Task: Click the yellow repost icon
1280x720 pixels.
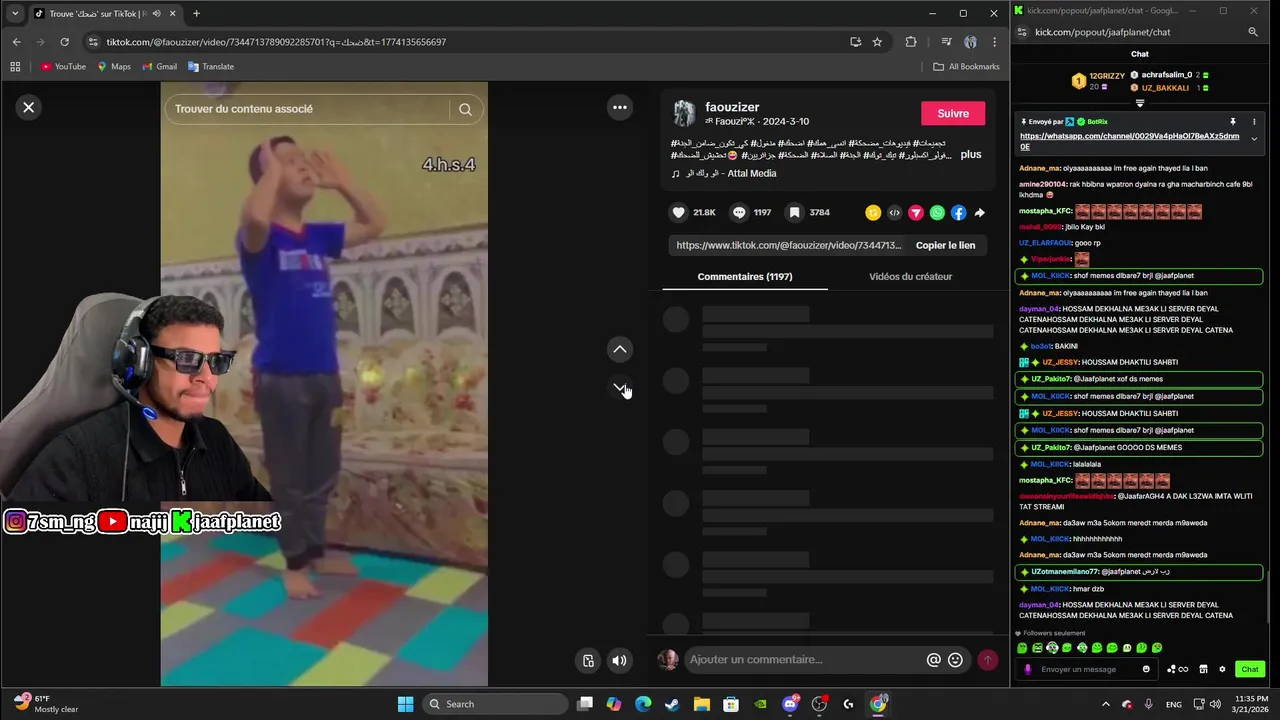Action: tap(873, 212)
